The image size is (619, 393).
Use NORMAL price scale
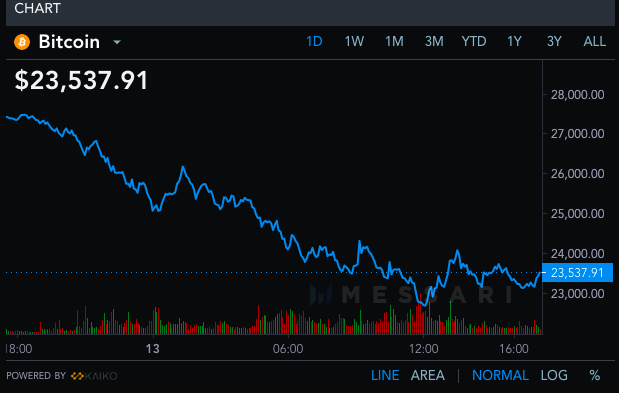(x=500, y=375)
